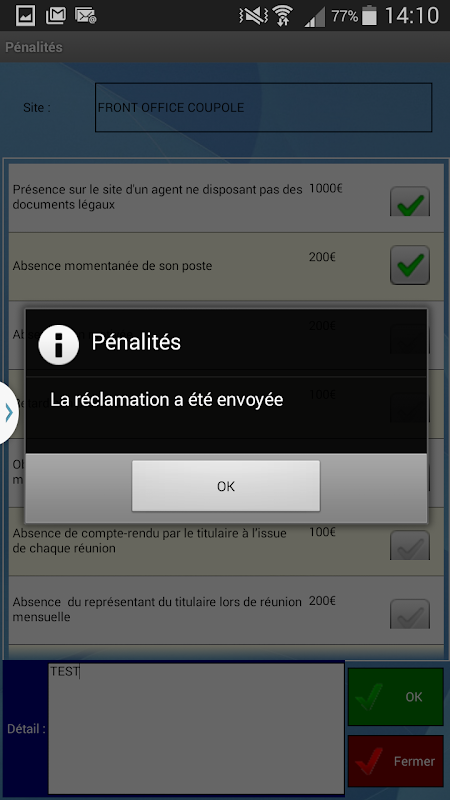
Task: Click the green OK validation button
Action: [395, 696]
